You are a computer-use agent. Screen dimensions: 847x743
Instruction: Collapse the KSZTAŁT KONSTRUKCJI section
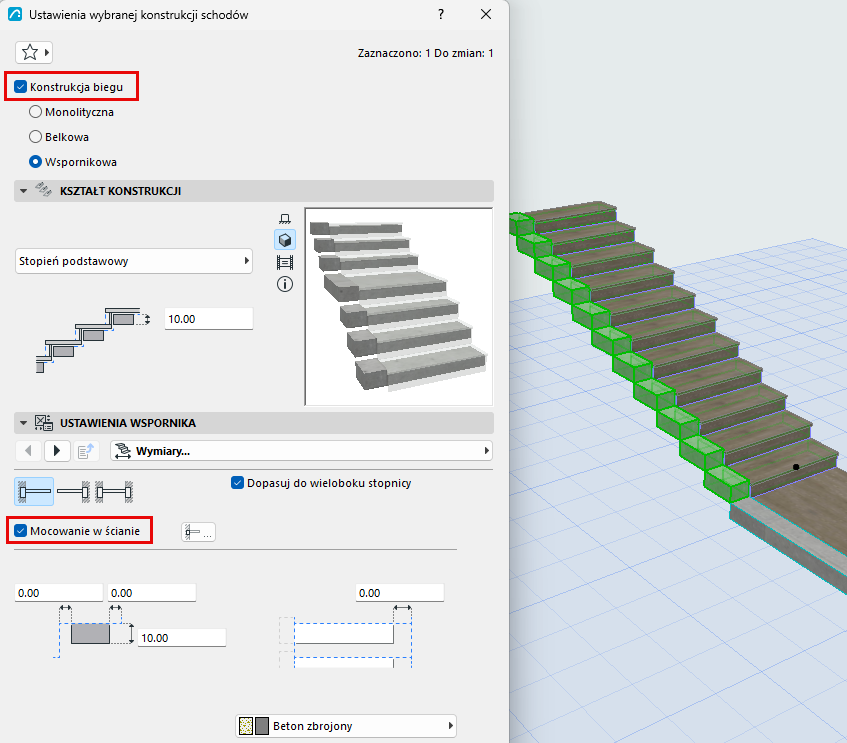tap(23, 191)
